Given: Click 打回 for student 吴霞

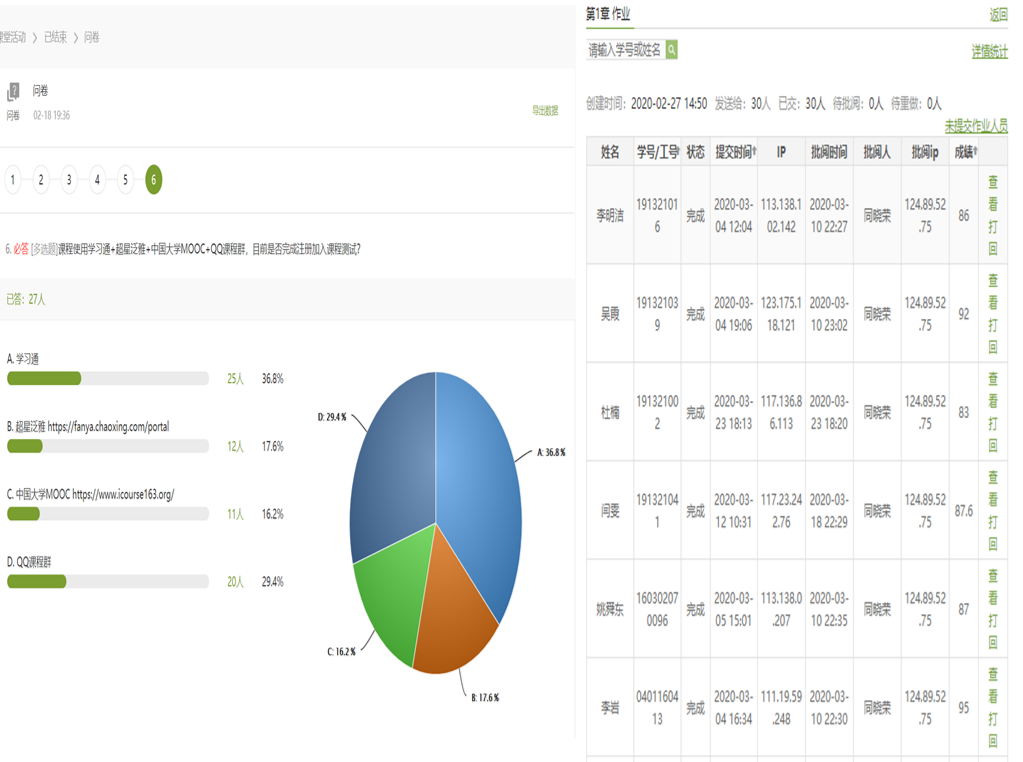Looking at the screenshot, I should [993, 336].
